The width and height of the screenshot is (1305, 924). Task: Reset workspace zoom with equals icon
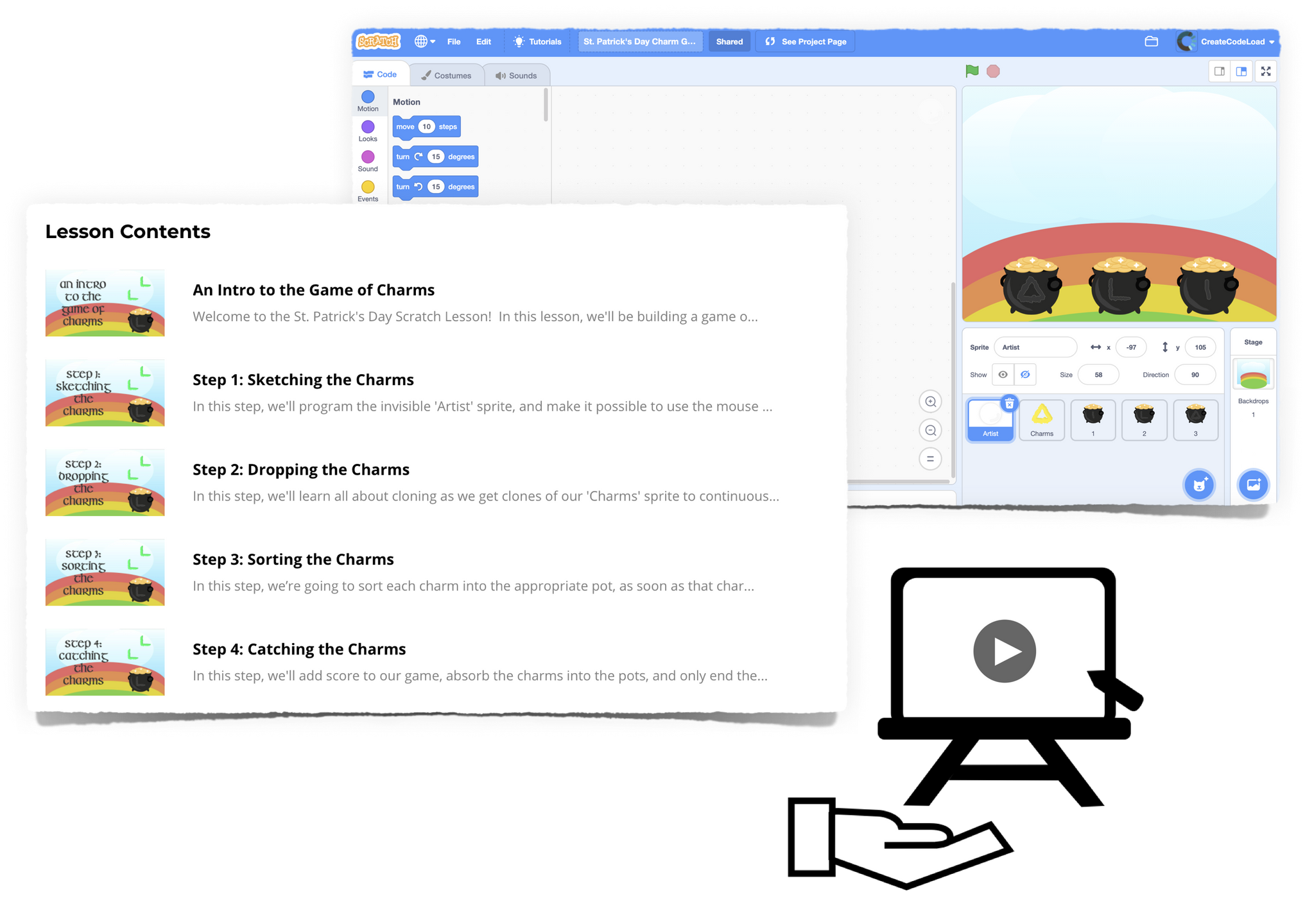[x=930, y=459]
